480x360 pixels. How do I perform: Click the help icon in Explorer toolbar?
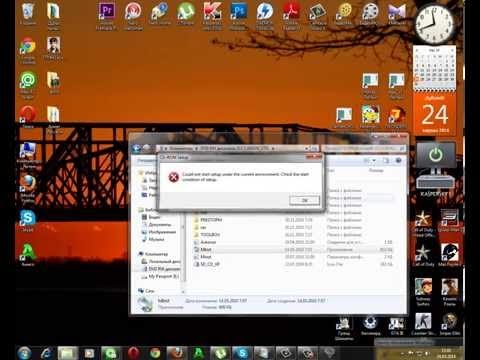click(x=398, y=161)
